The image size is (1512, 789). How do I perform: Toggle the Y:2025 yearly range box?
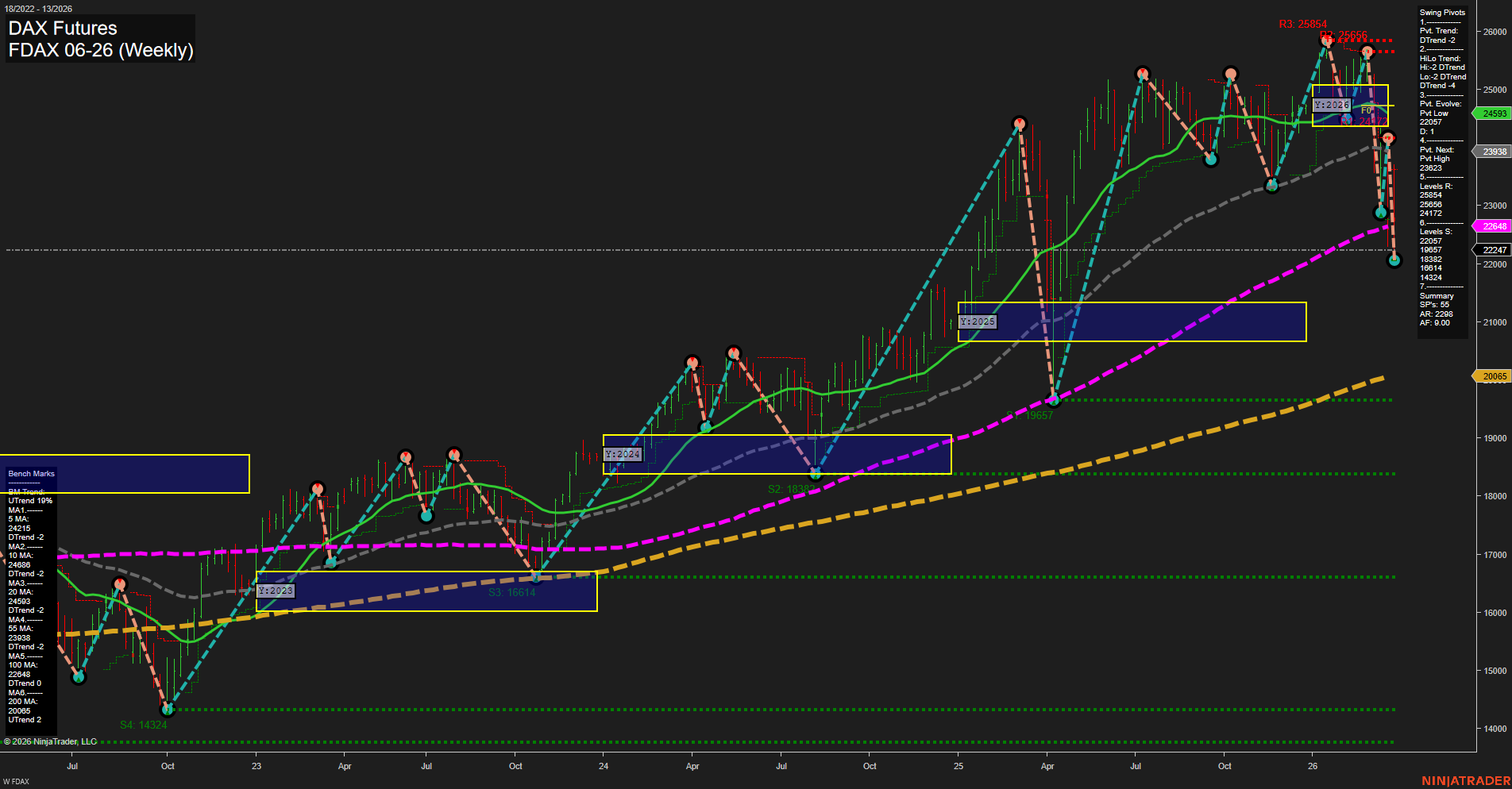coord(978,321)
